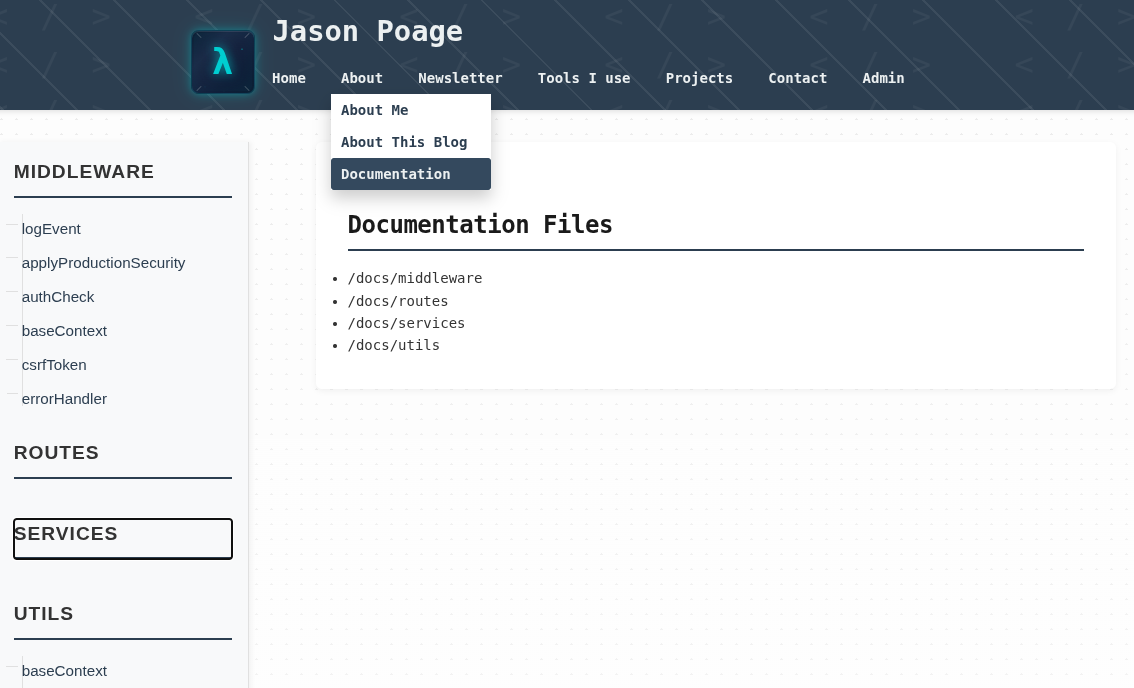The width and height of the screenshot is (1134, 688).
Task: Expand the About dropdown menu
Action: [361, 78]
